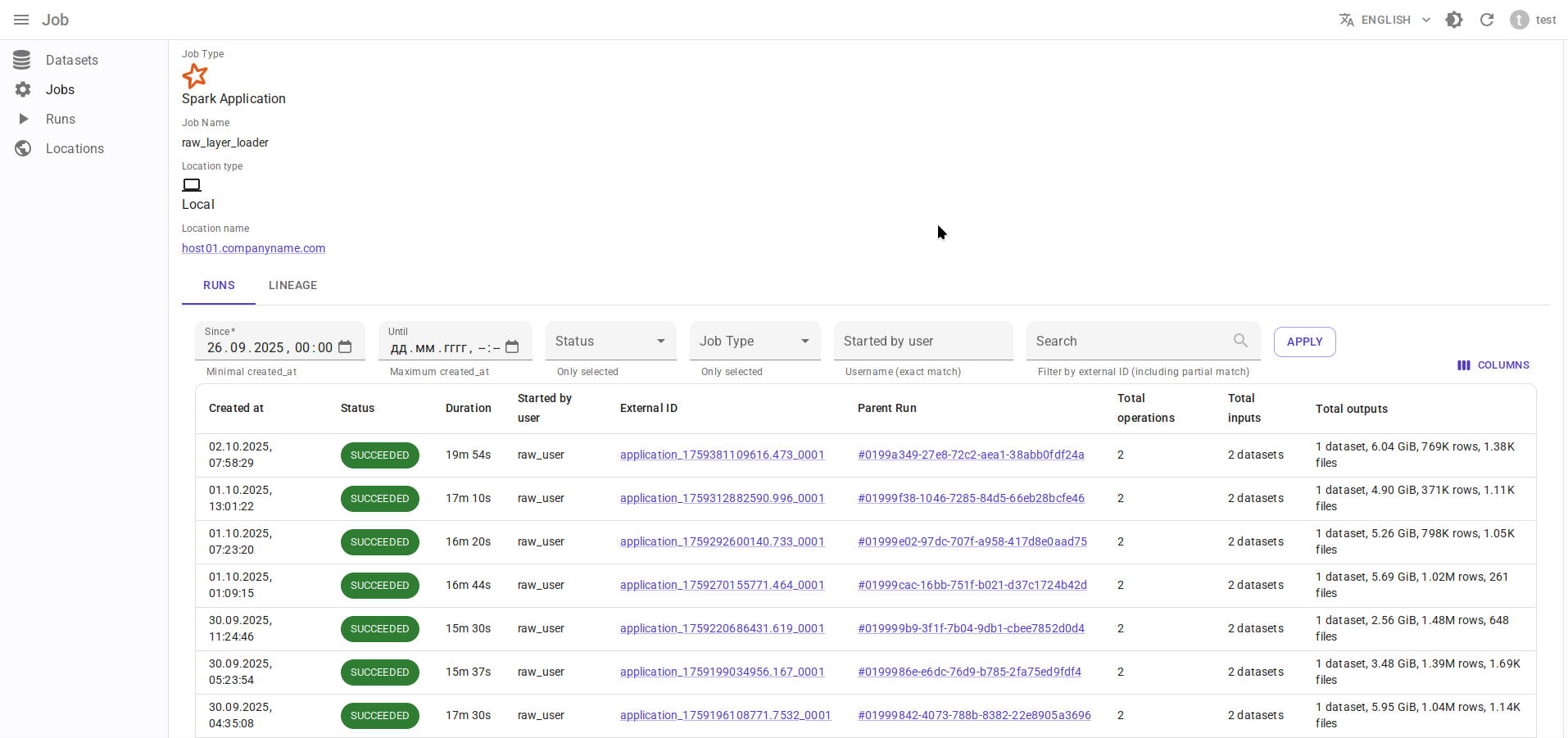Open parent run #0199a349-27e8-72c2-aea1-38abb0fdf24a
Image resolution: width=1568 pixels, height=738 pixels.
[x=971, y=455]
